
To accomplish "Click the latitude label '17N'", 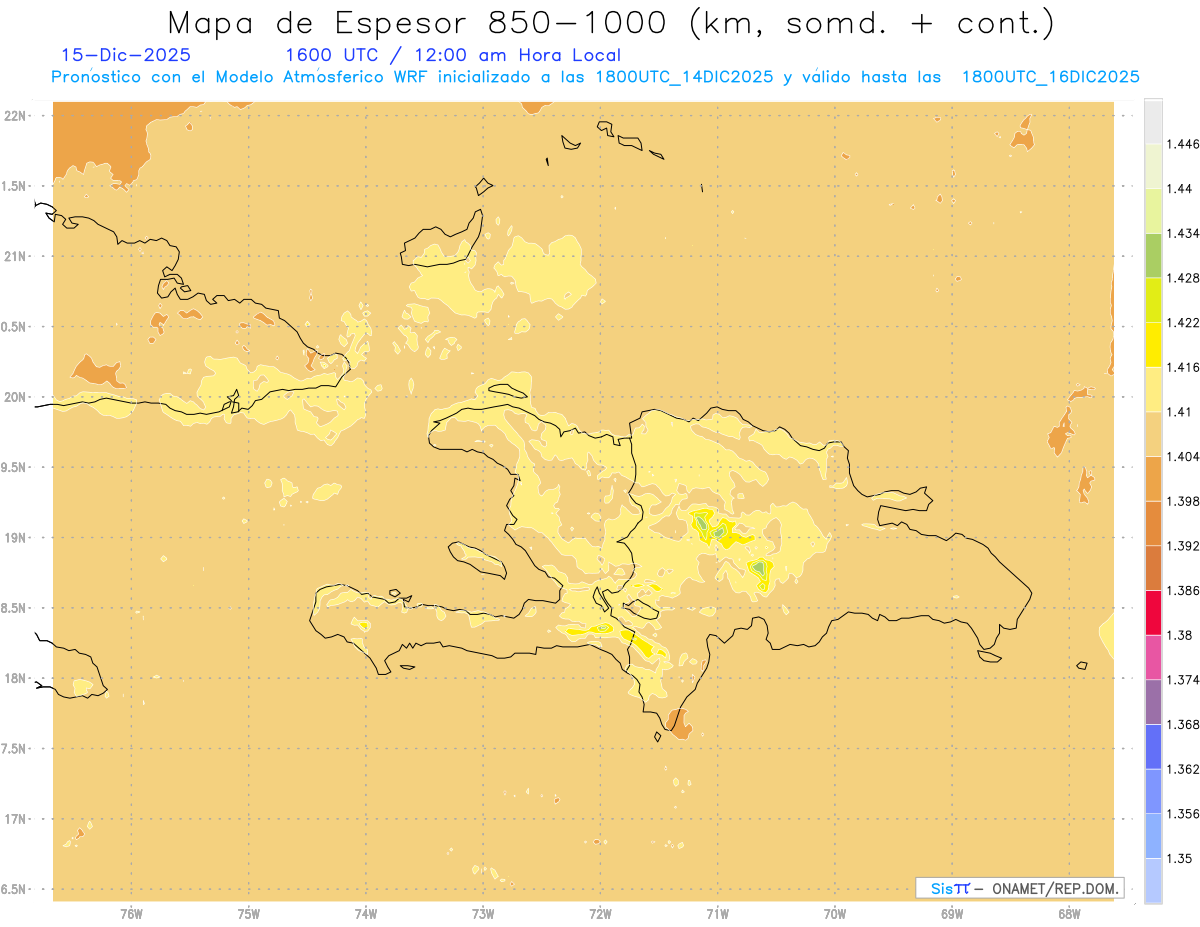I will click(x=16, y=819).
